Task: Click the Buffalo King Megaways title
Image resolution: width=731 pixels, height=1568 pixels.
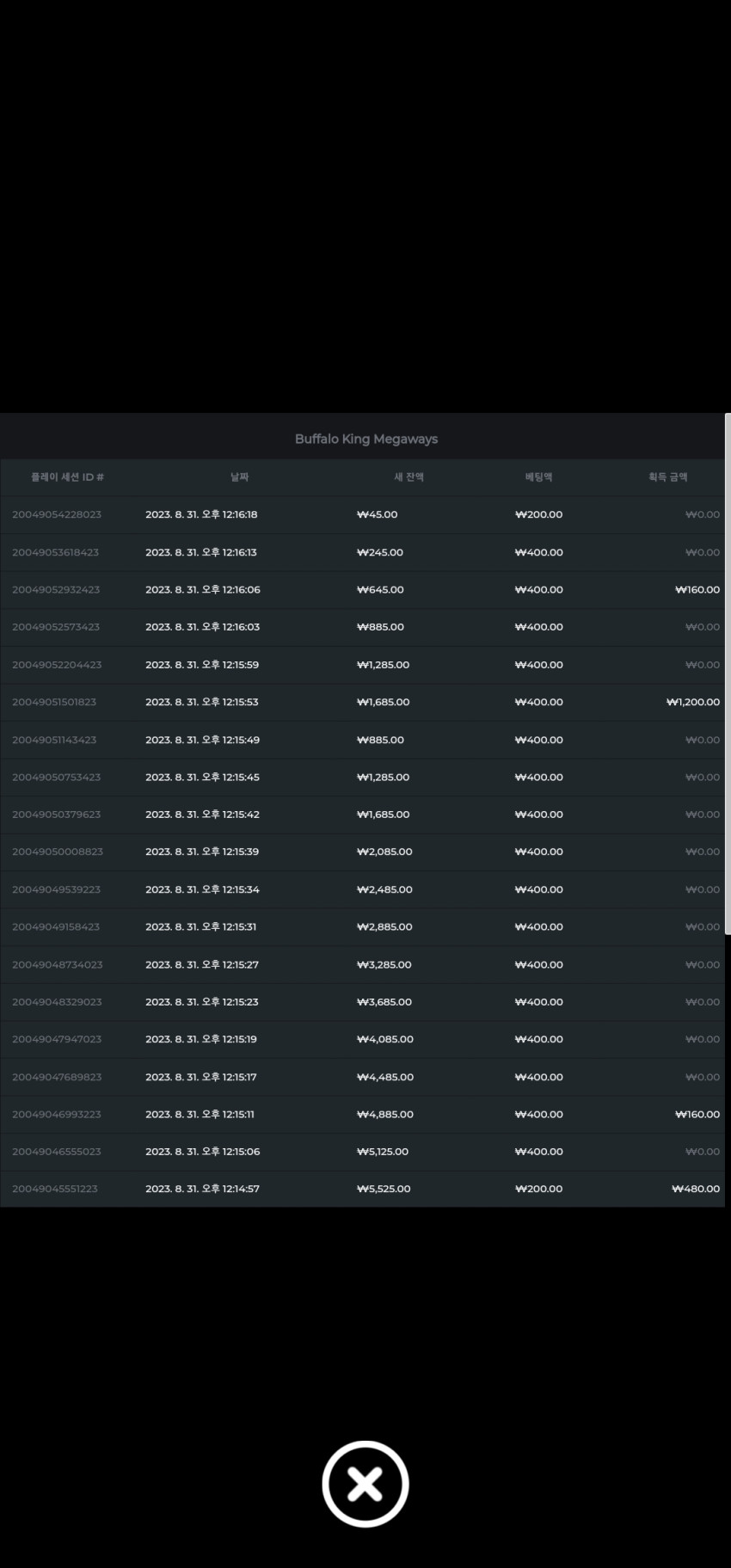Action: [x=366, y=439]
